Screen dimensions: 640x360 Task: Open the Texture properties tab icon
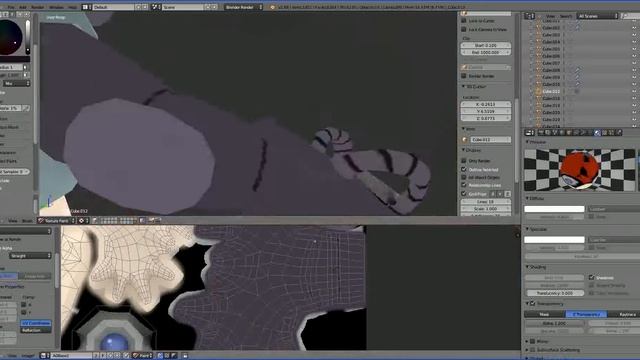(x=604, y=133)
